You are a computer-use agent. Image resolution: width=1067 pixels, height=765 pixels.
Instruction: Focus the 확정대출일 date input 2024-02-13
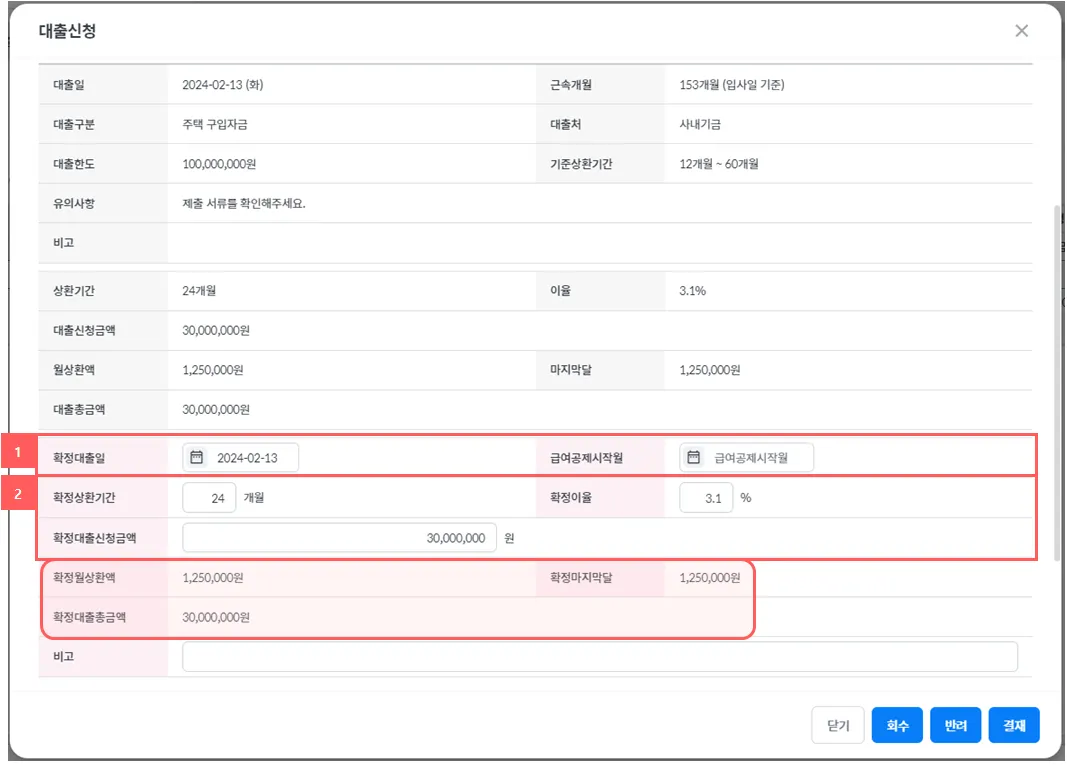pyautogui.click(x=240, y=457)
